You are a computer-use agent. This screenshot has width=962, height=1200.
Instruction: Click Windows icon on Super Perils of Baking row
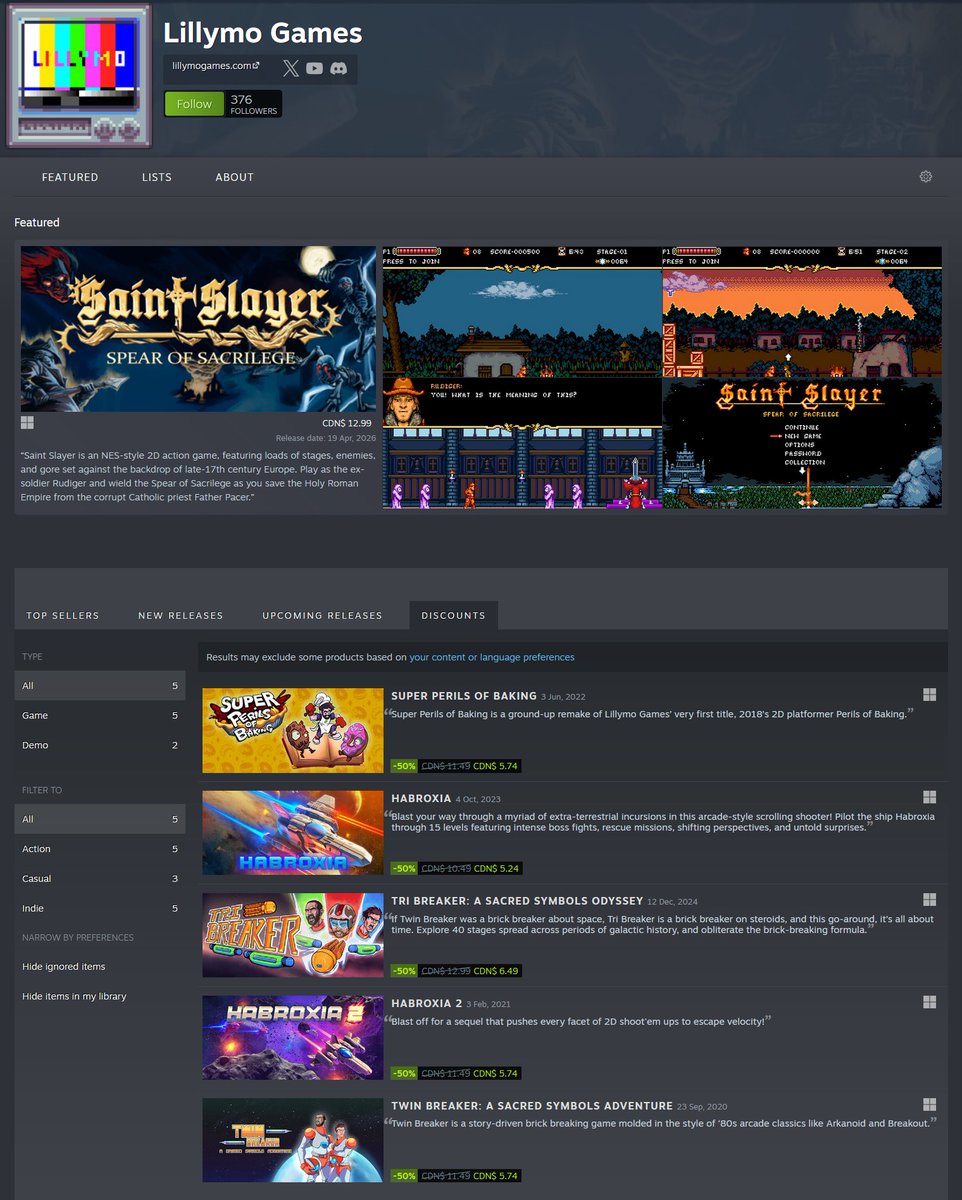tap(929, 695)
